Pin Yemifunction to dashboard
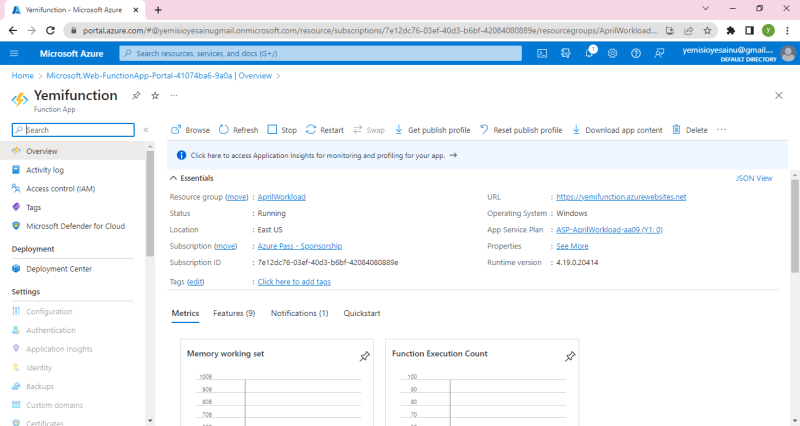800x426 pixels. pyautogui.click(x=136, y=95)
